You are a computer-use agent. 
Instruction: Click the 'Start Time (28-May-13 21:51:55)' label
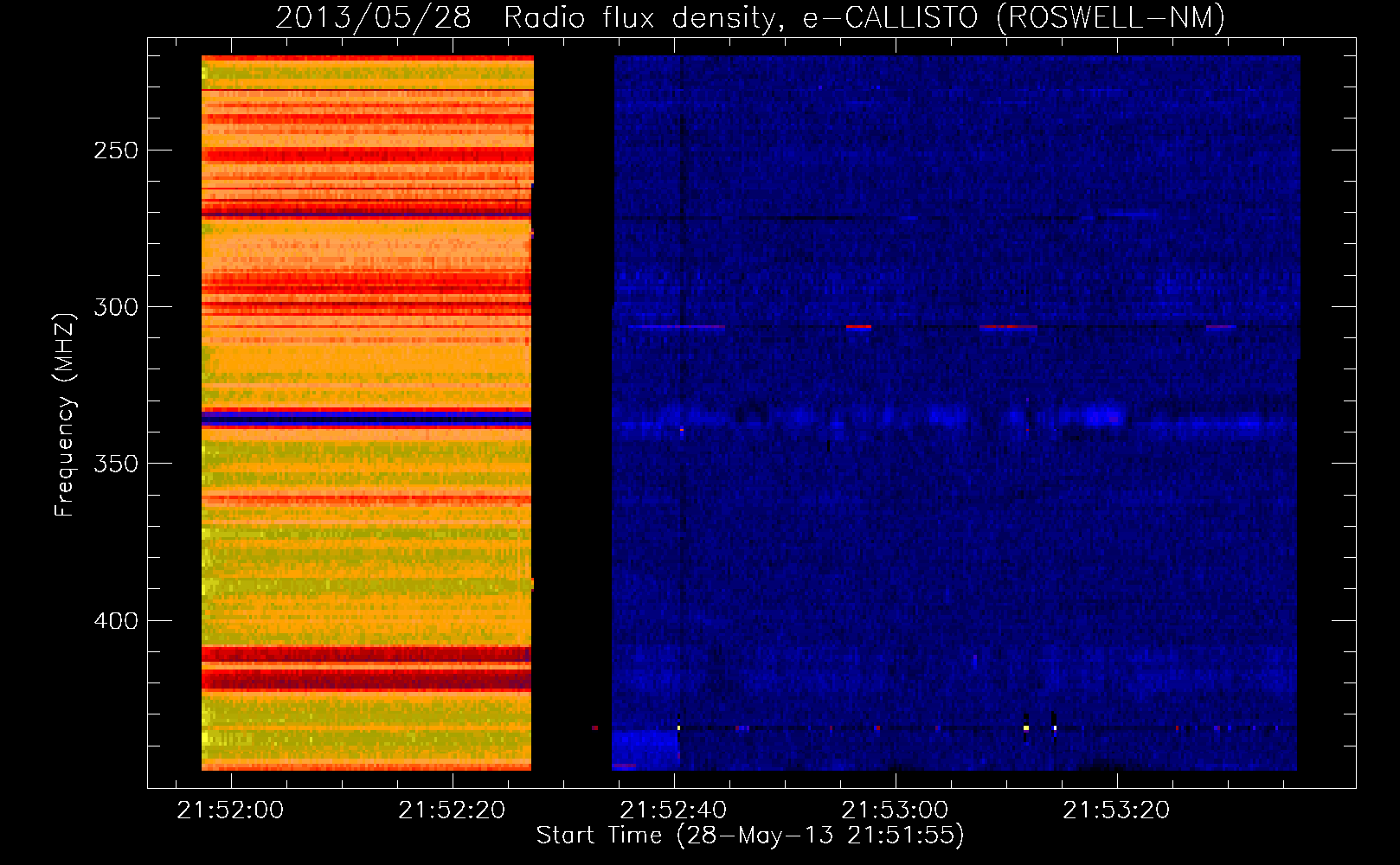[750, 836]
